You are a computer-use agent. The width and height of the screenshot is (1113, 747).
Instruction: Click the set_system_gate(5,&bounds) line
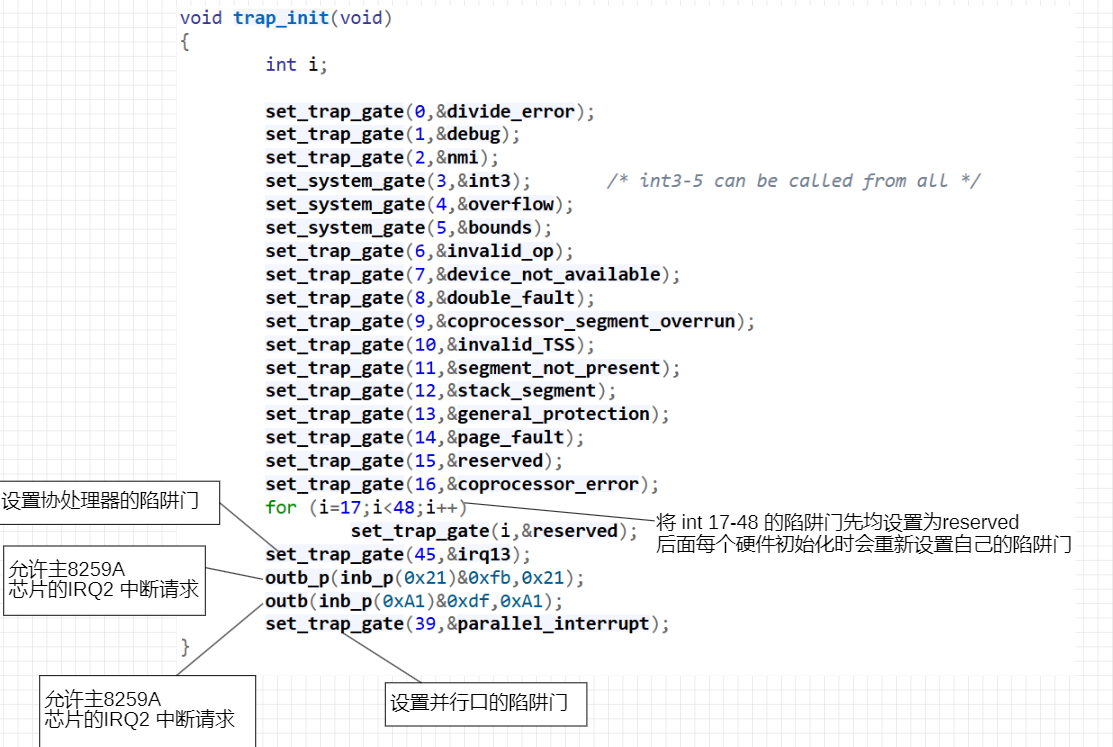[x=408, y=228]
